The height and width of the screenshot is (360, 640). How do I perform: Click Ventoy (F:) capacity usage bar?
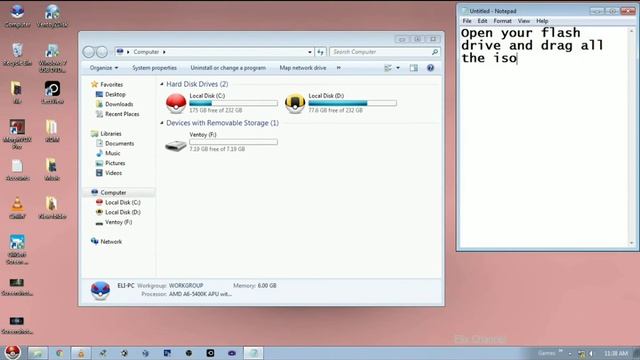(x=233, y=142)
